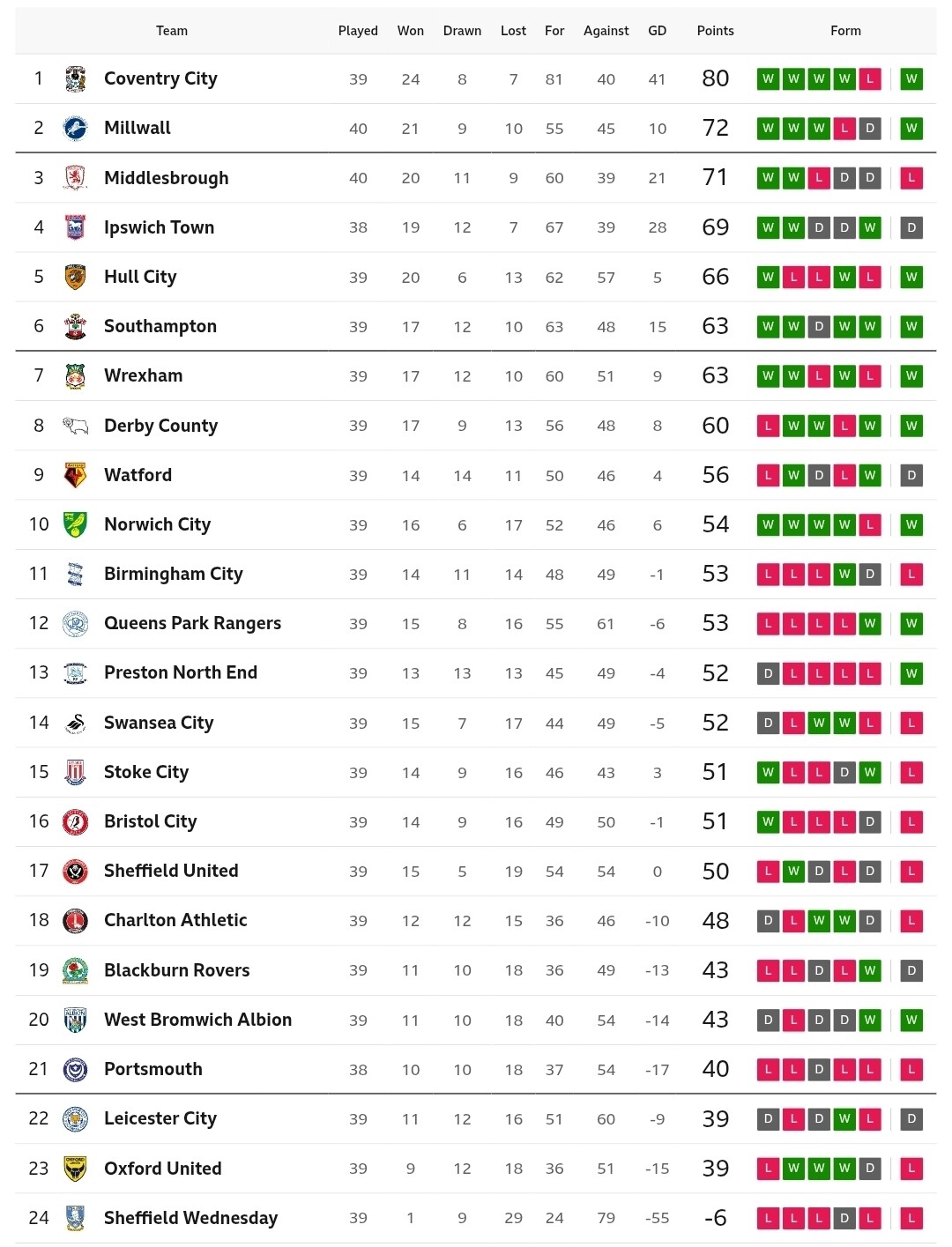
Task: Click Middlesbrough's latest red L form badge
Action: tap(911, 178)
